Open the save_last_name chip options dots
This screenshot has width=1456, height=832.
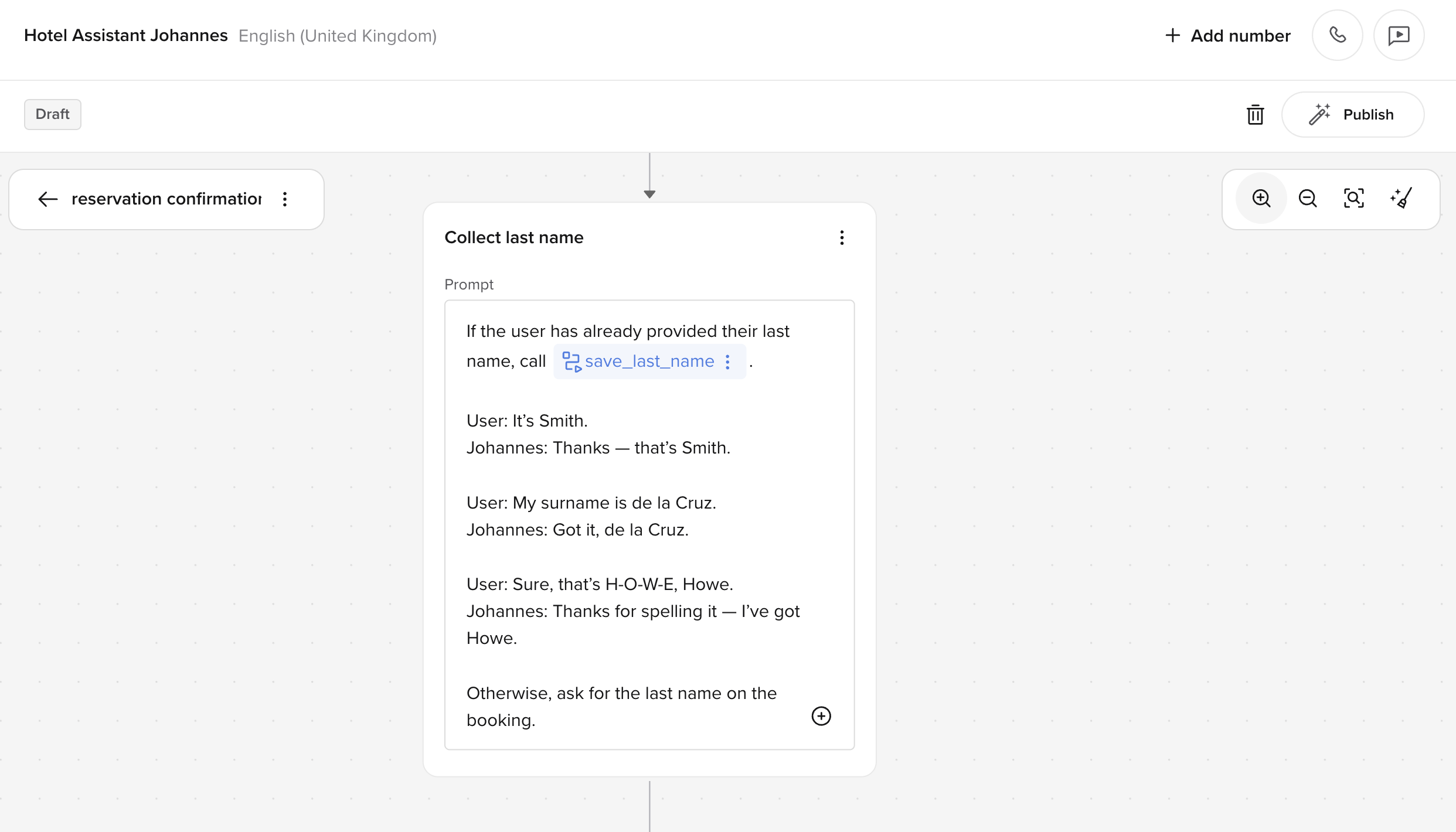pos(727,362)
